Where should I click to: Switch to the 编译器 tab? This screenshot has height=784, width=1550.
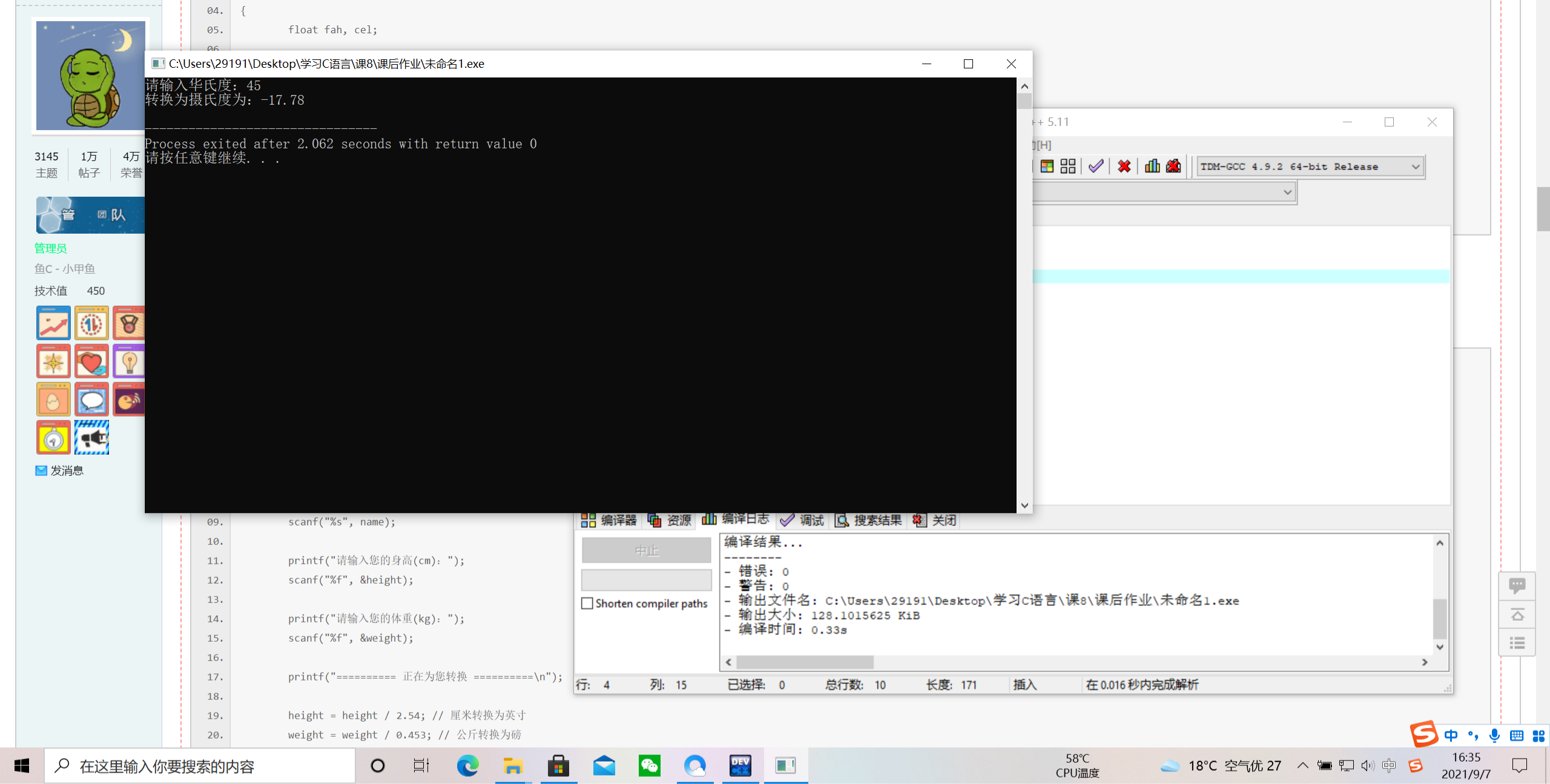point(609,520)
